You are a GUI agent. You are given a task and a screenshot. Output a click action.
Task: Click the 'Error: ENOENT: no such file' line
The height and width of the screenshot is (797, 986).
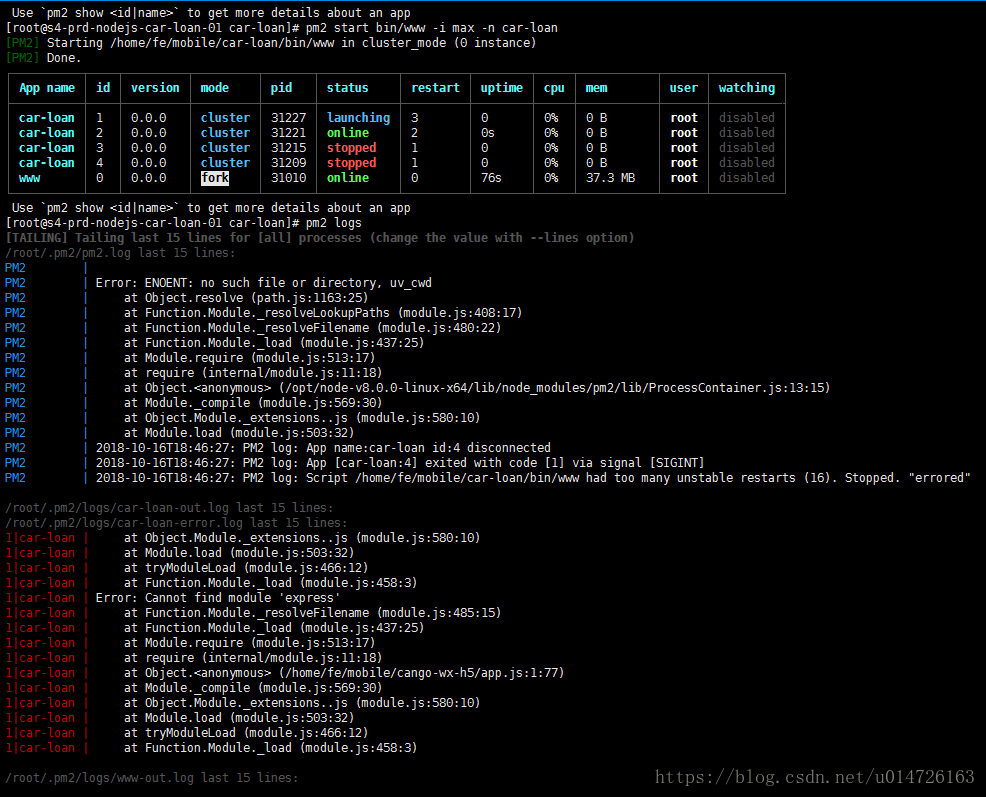click(x=263, y=283)
